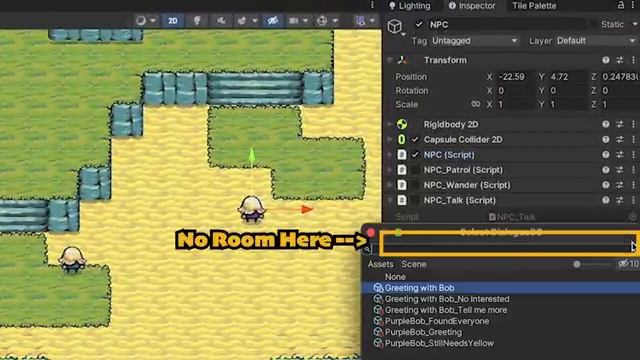This screenshot has width=640, height=360.
Task: Toggle Capsule Collider 2D enabled checkbox
Action: (415, 140)
